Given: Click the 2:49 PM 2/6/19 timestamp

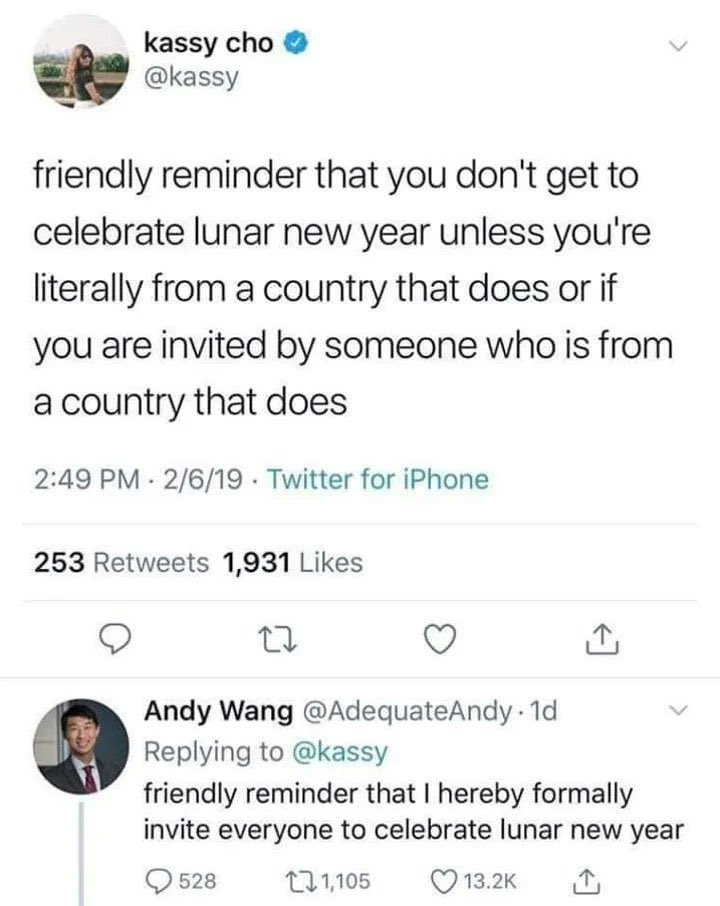Looking at the screenshot, I should click(x=139, y=480).
